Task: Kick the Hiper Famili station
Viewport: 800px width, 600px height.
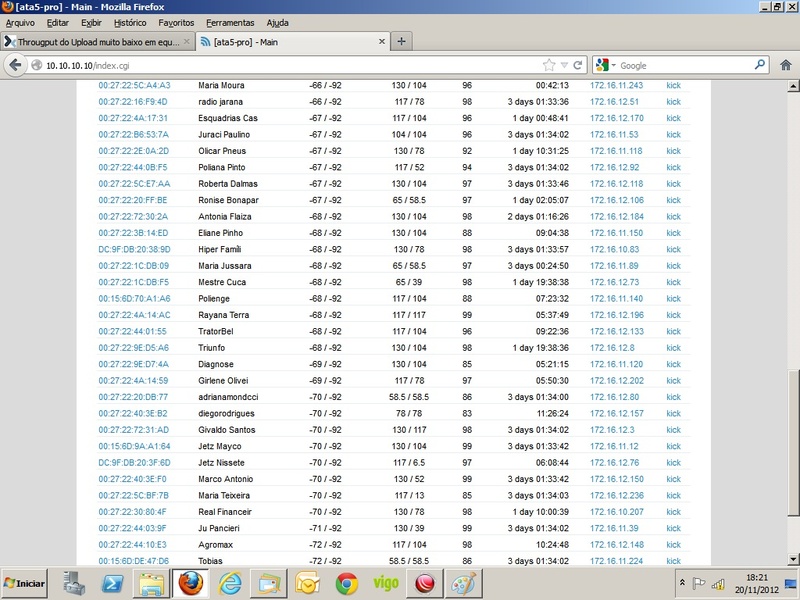Action: pyautogui.click(x=673, y=249)
